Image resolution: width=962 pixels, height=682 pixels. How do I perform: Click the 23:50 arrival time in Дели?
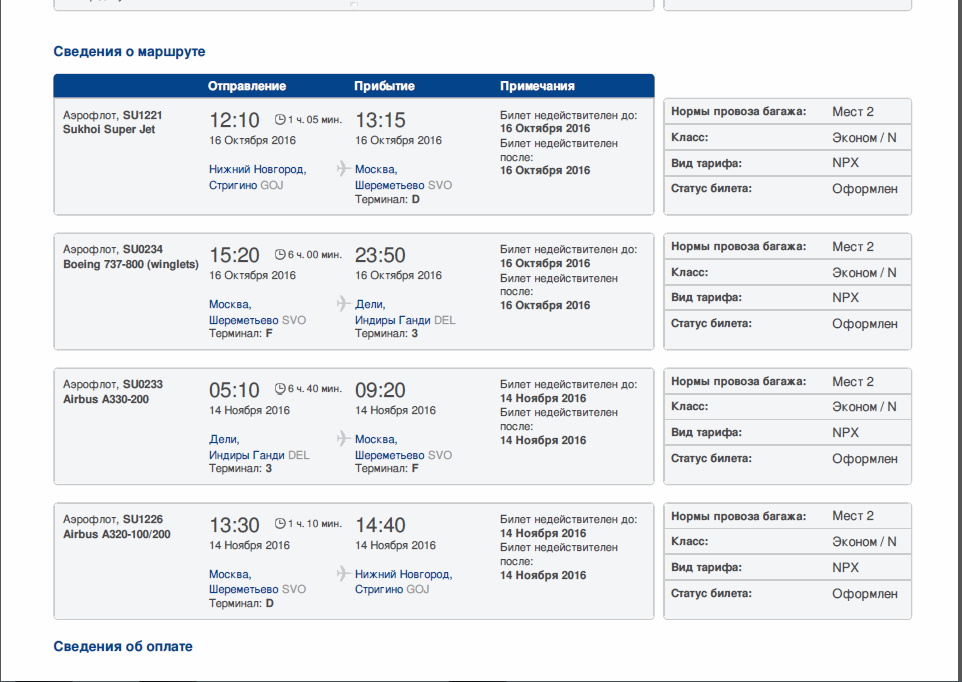coord(380,255)
